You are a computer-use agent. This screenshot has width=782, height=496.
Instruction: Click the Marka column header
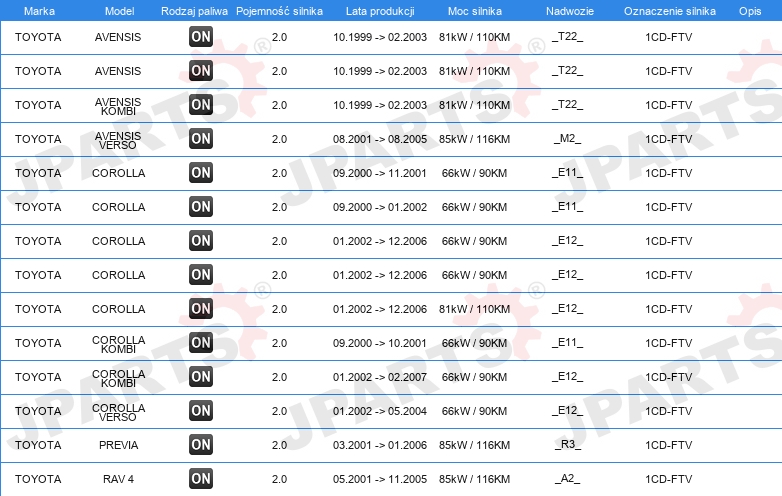coord(39,11)
